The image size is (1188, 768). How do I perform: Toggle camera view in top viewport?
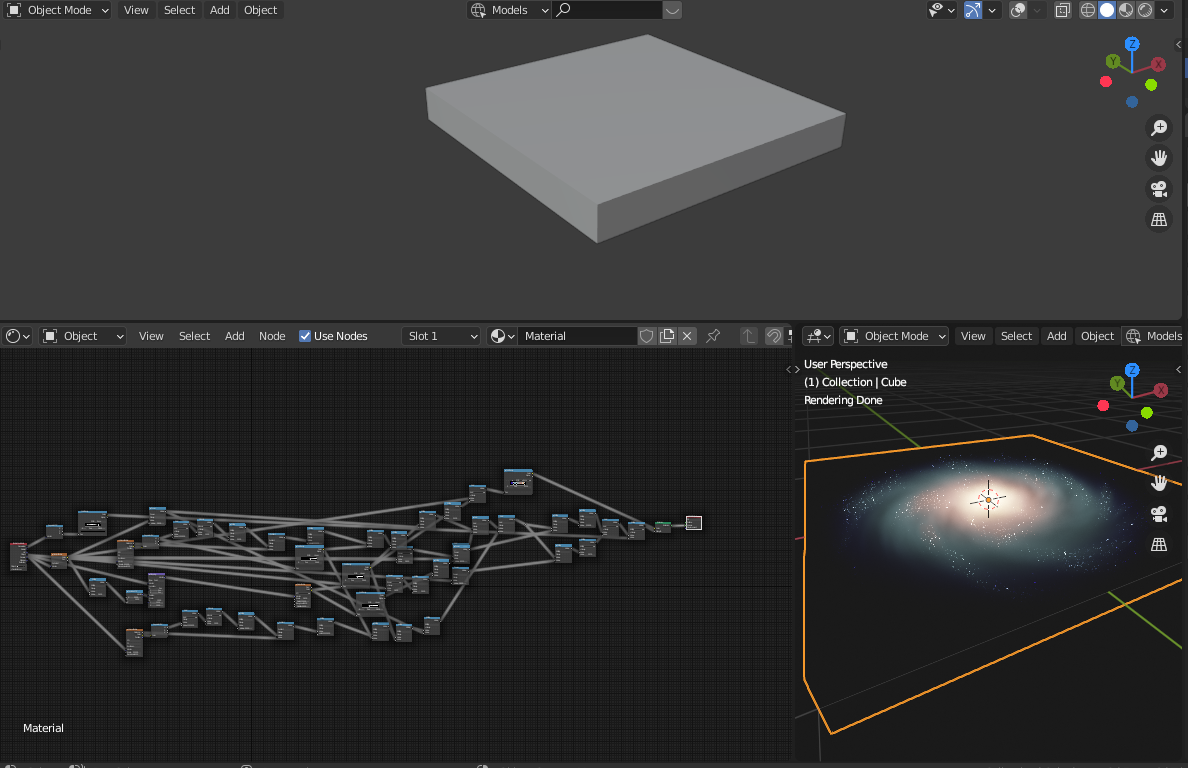click(x=1159, y=189)
